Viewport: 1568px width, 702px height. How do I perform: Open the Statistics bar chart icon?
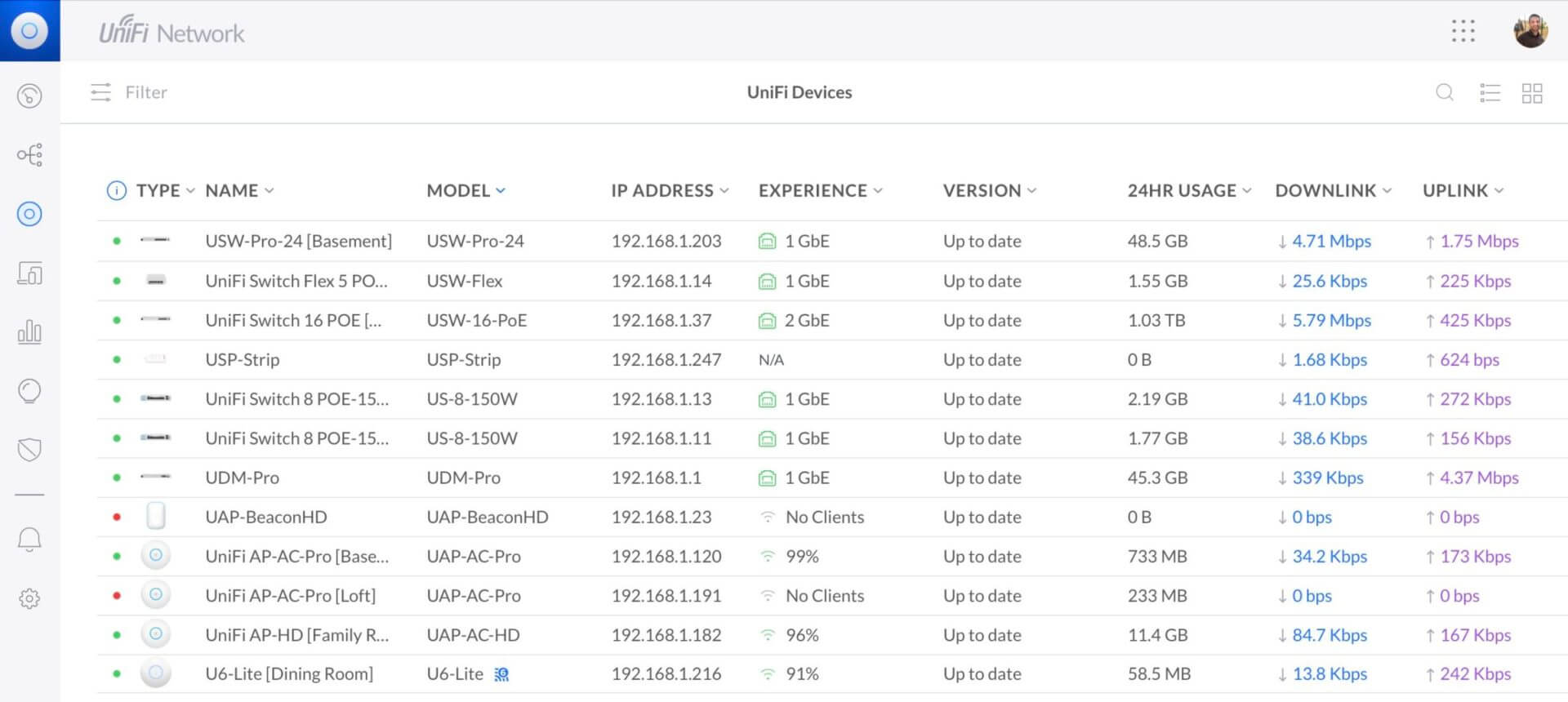tap(29, 331)
